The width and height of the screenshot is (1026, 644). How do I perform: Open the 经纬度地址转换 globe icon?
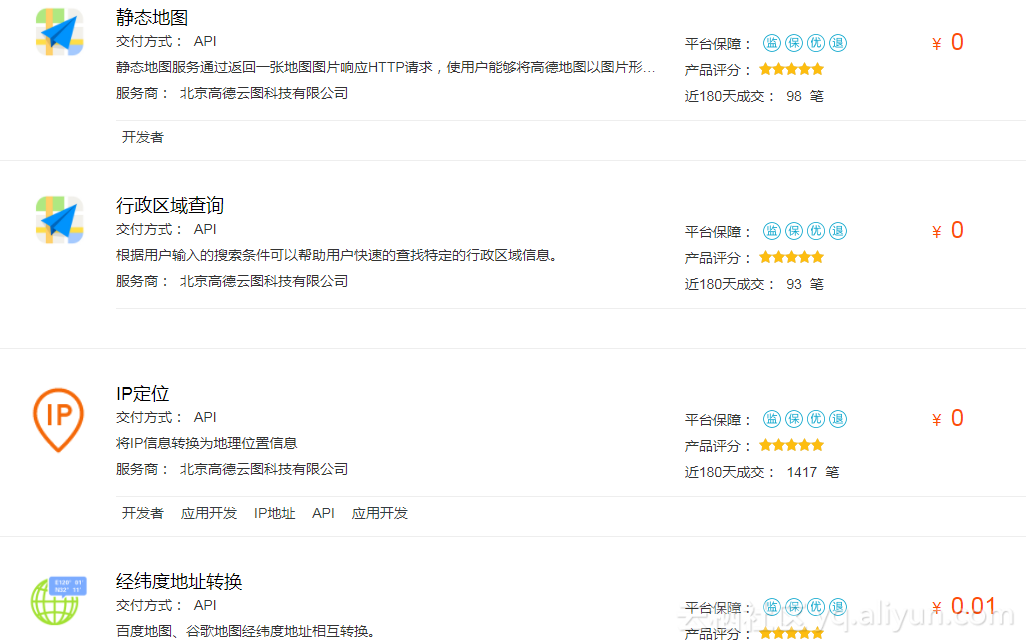58,600
